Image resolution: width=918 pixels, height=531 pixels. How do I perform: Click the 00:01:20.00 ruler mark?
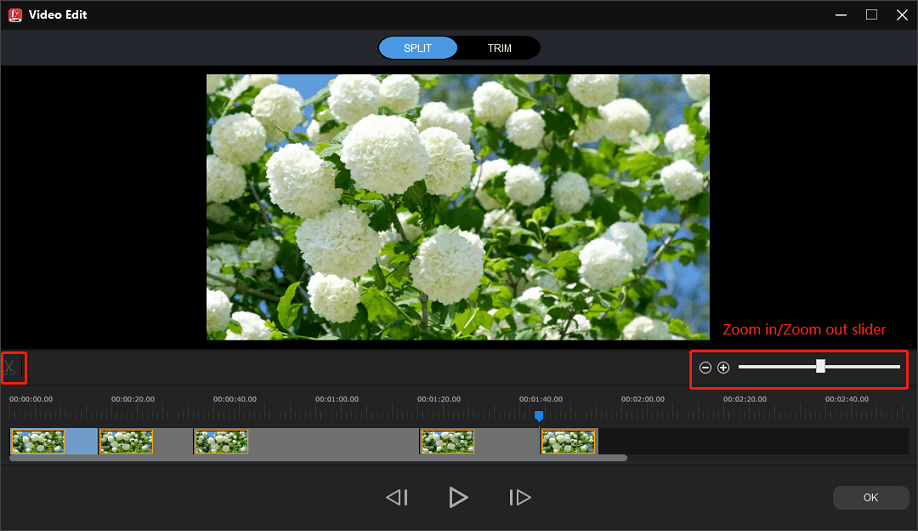(x=439, y=399)
